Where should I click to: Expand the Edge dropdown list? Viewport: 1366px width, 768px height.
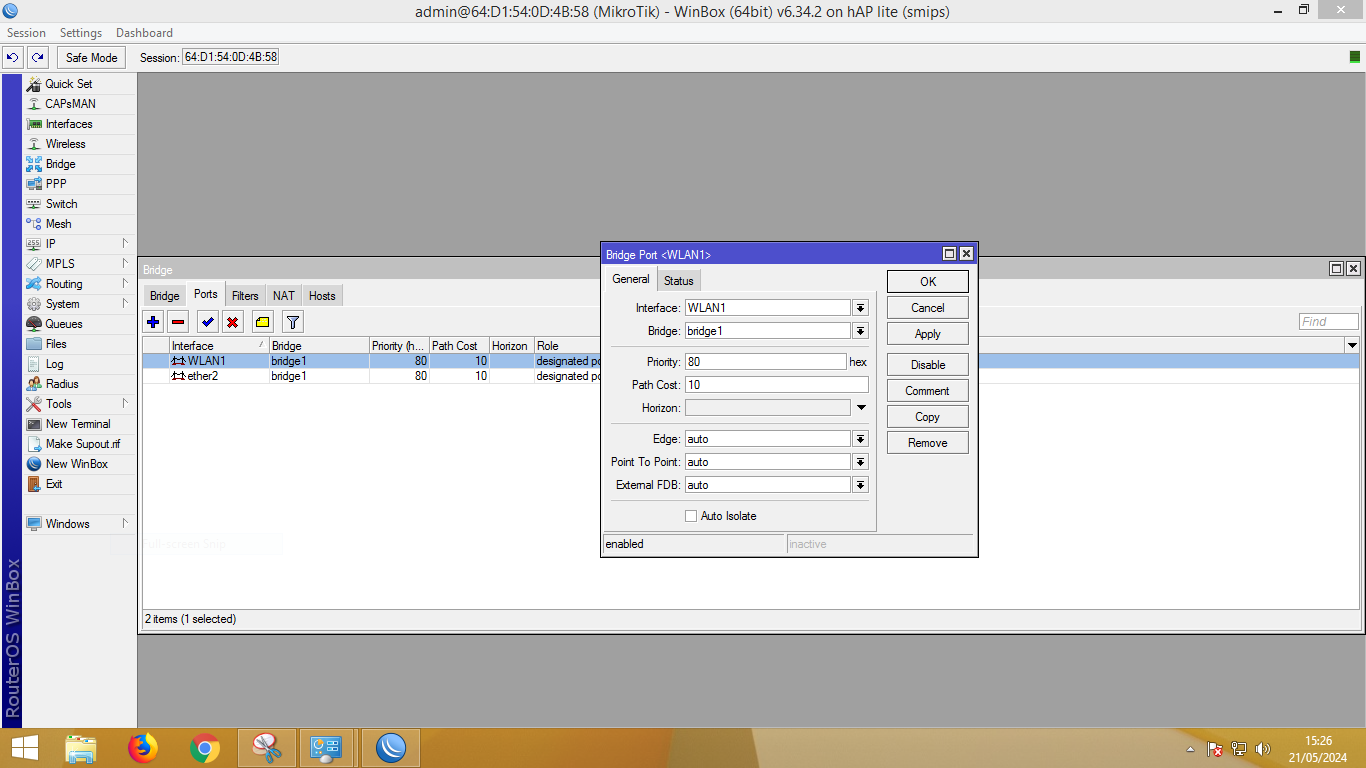click(860, 439)
